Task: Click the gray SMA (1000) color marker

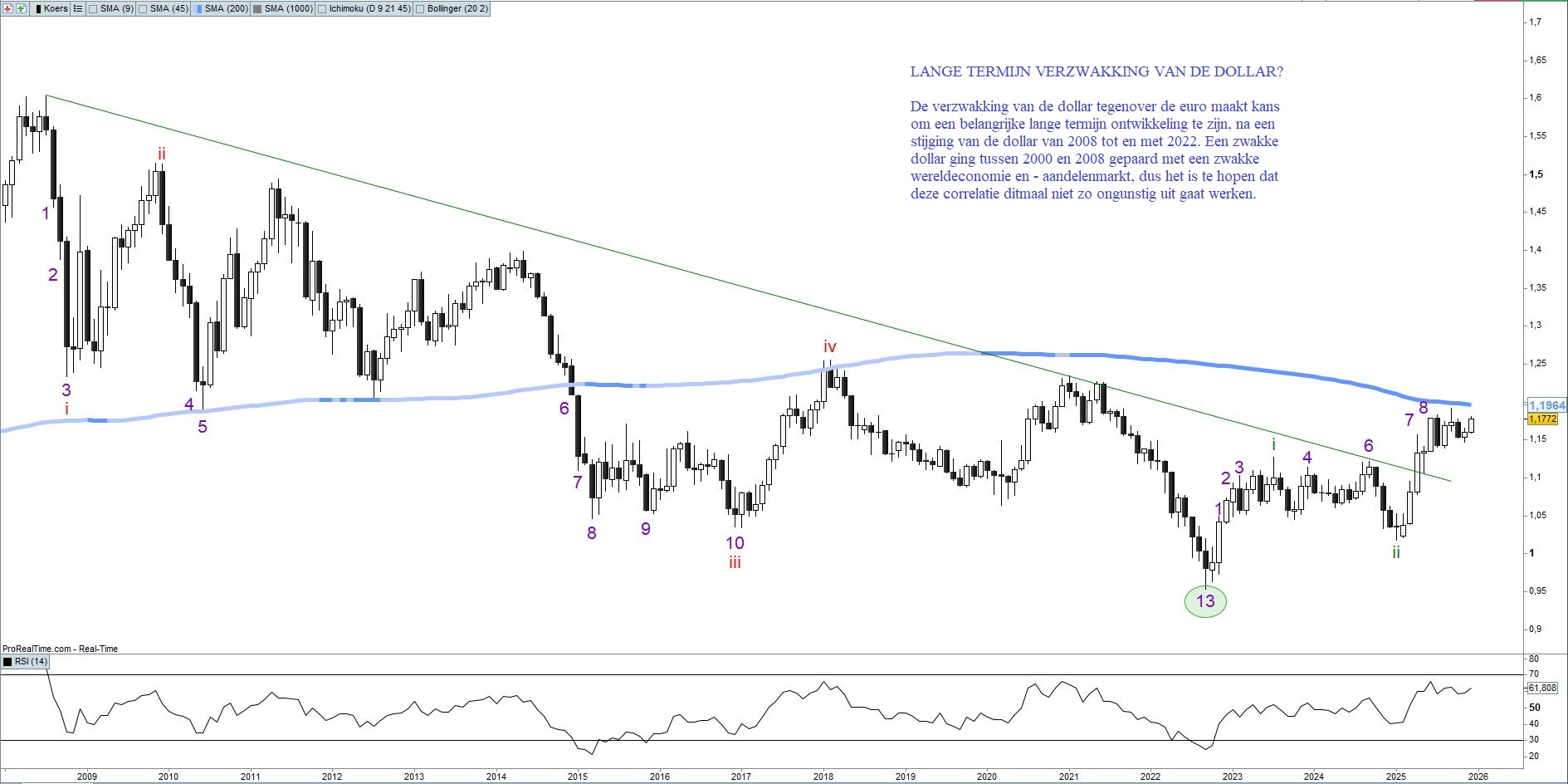Action: [x=256, y=8]
